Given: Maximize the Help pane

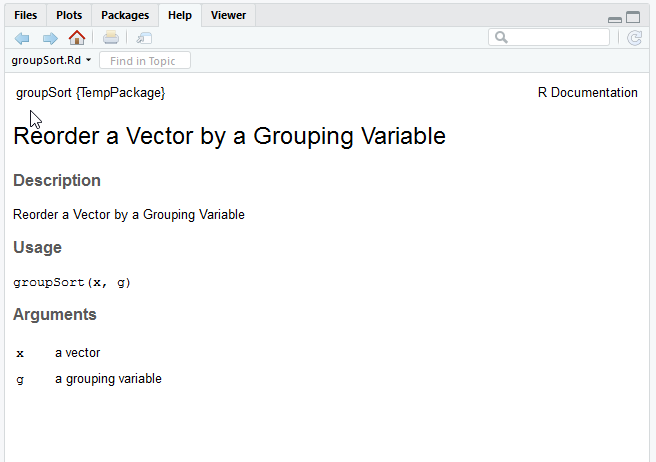Looking at the screenshot, I should pyautogui.click(x=633, y=18).
